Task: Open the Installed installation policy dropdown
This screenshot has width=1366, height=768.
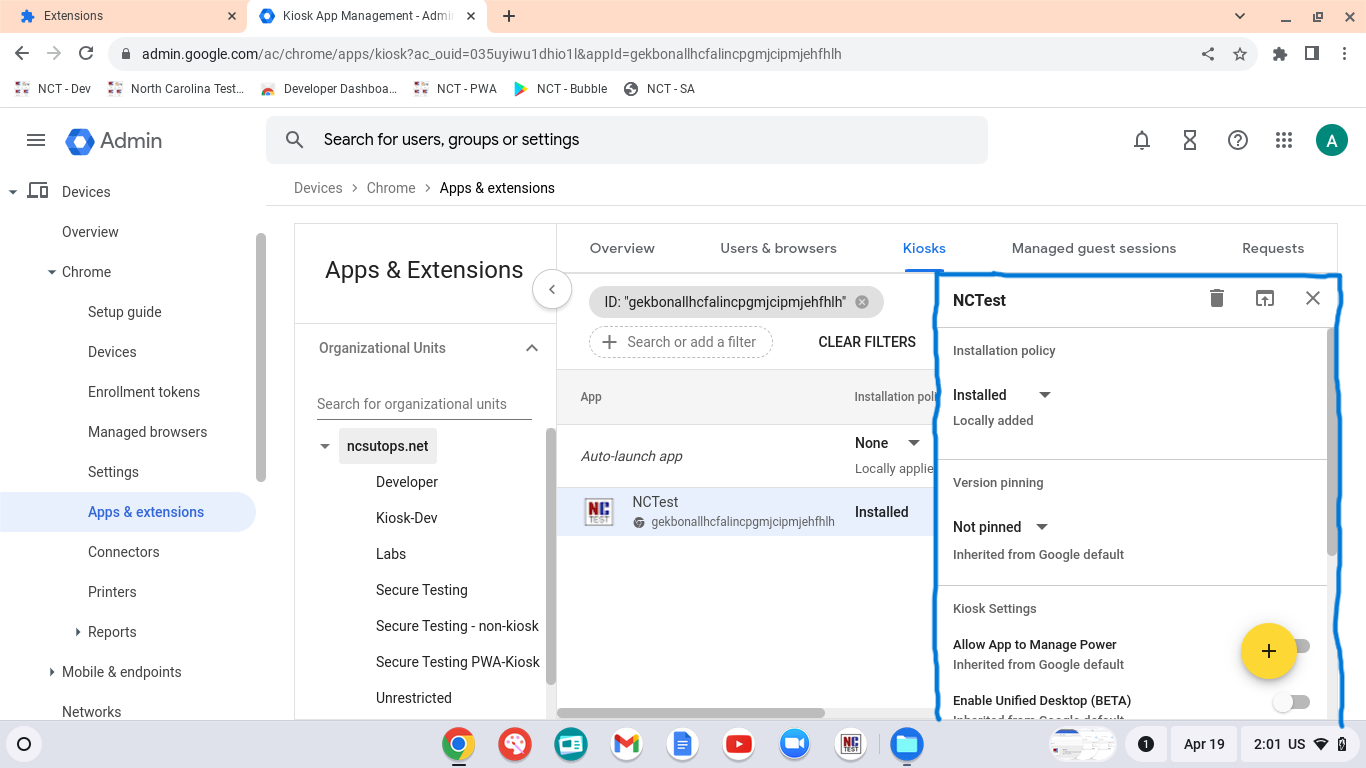Action: tap(1002, 395)
